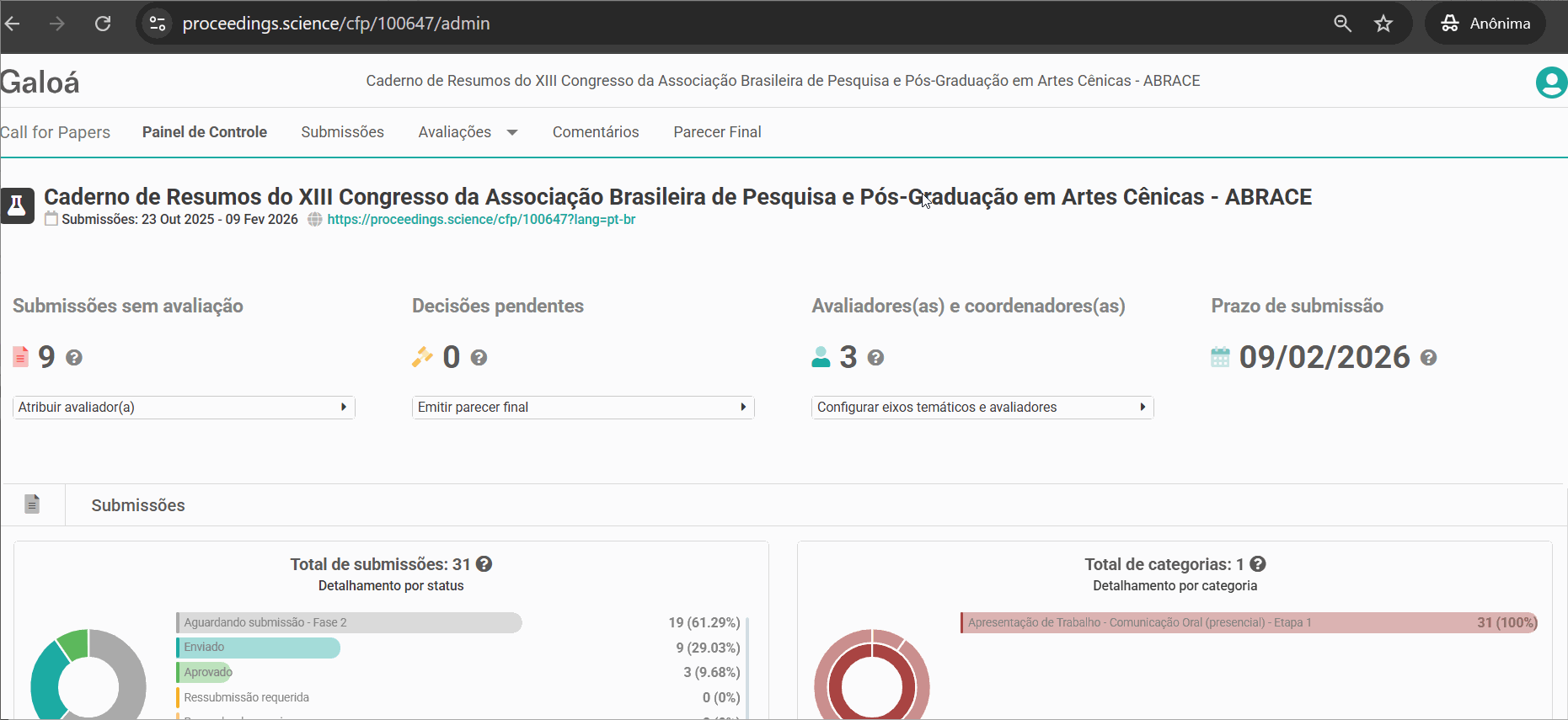Open the Emitir parecer final action selector
The image size is (1568, 720).
coord(583,408)
